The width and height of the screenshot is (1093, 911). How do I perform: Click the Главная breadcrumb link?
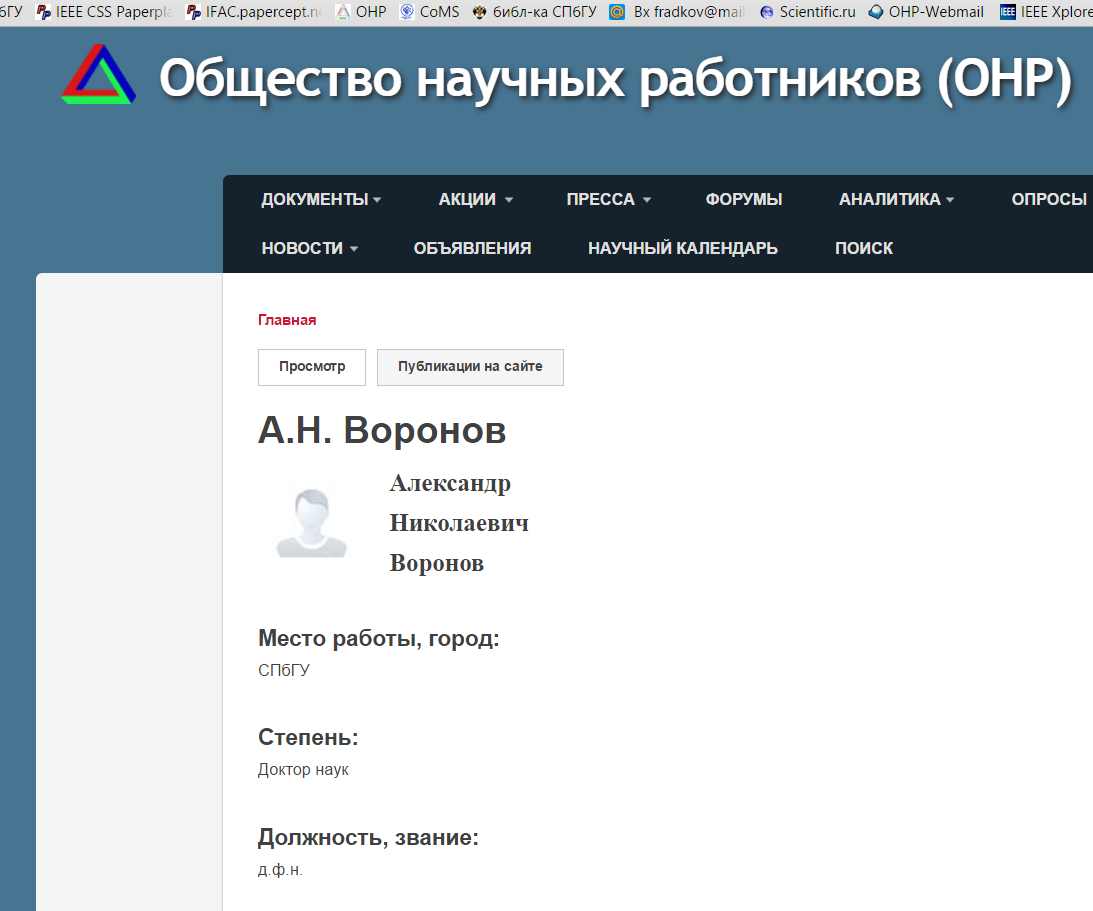pos(287,320)
